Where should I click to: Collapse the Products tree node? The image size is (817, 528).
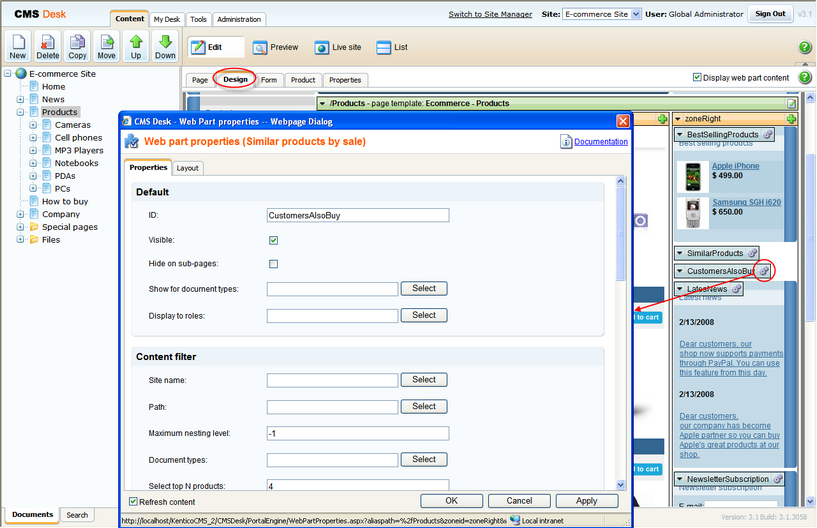click(20, 113)
